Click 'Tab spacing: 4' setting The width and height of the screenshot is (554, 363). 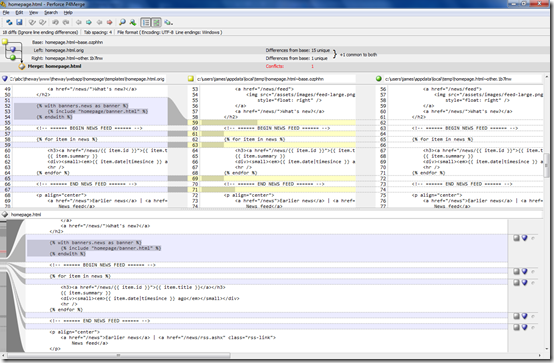pyautogui.click(x=98, y=32)
